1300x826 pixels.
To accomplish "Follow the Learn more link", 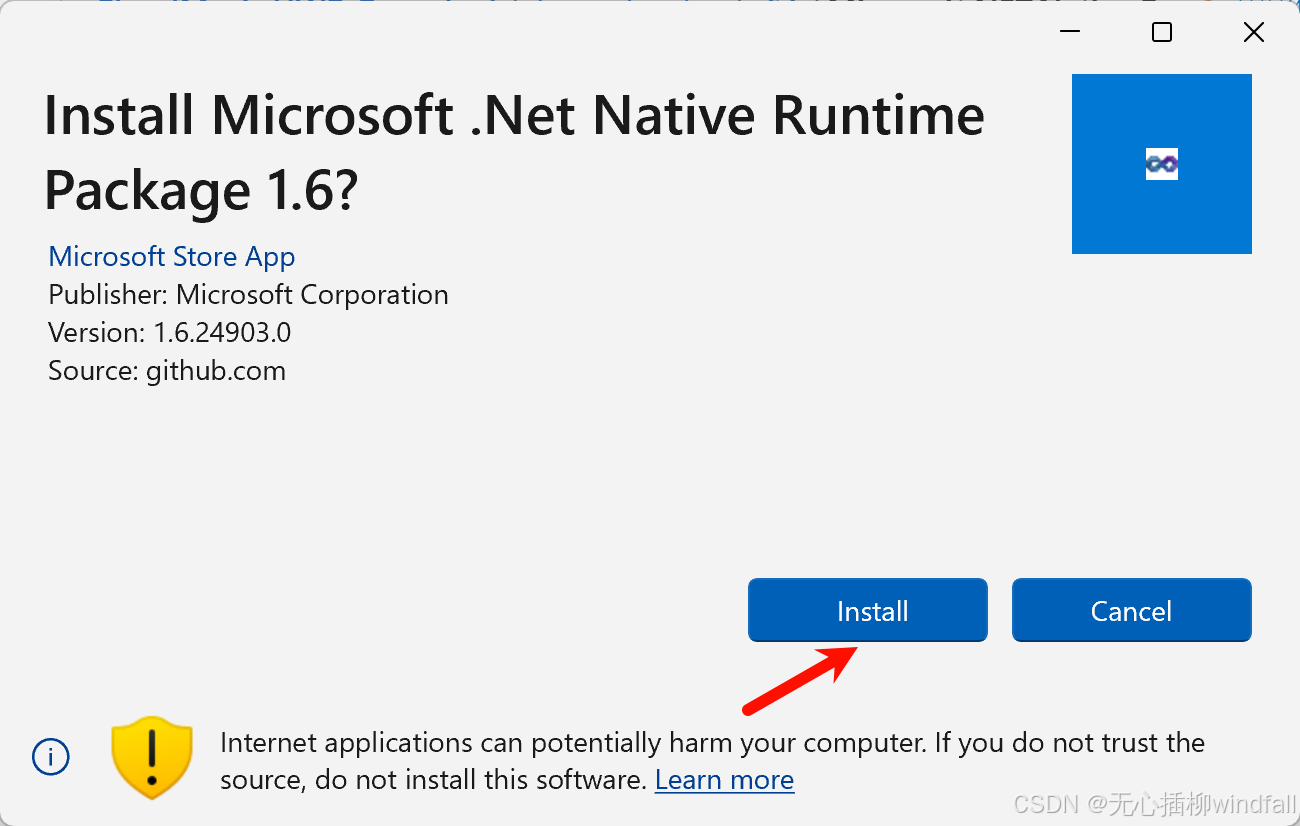I will point(724,780).
